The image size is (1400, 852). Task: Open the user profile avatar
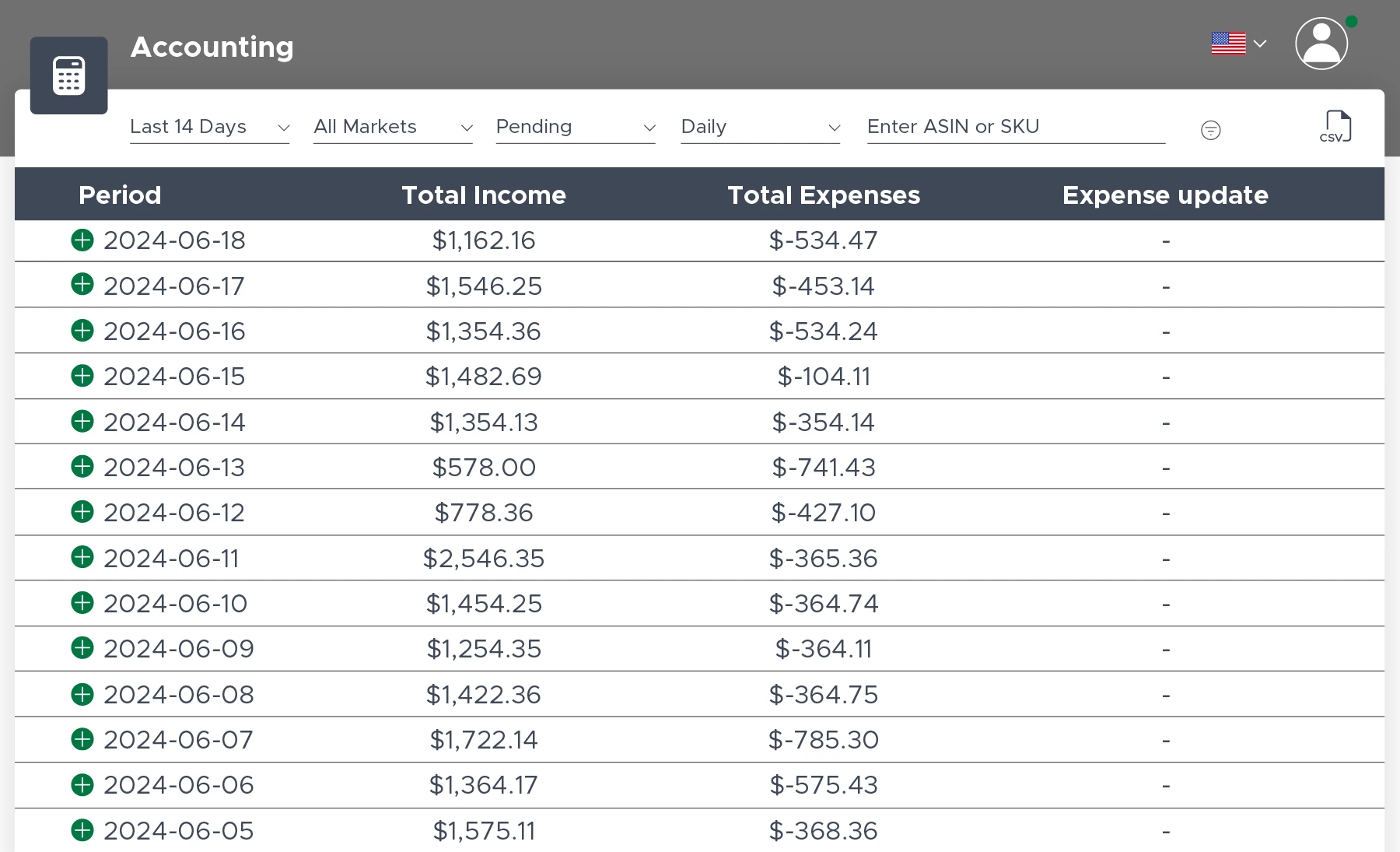pyautogui.click(x=1321, y=44)
